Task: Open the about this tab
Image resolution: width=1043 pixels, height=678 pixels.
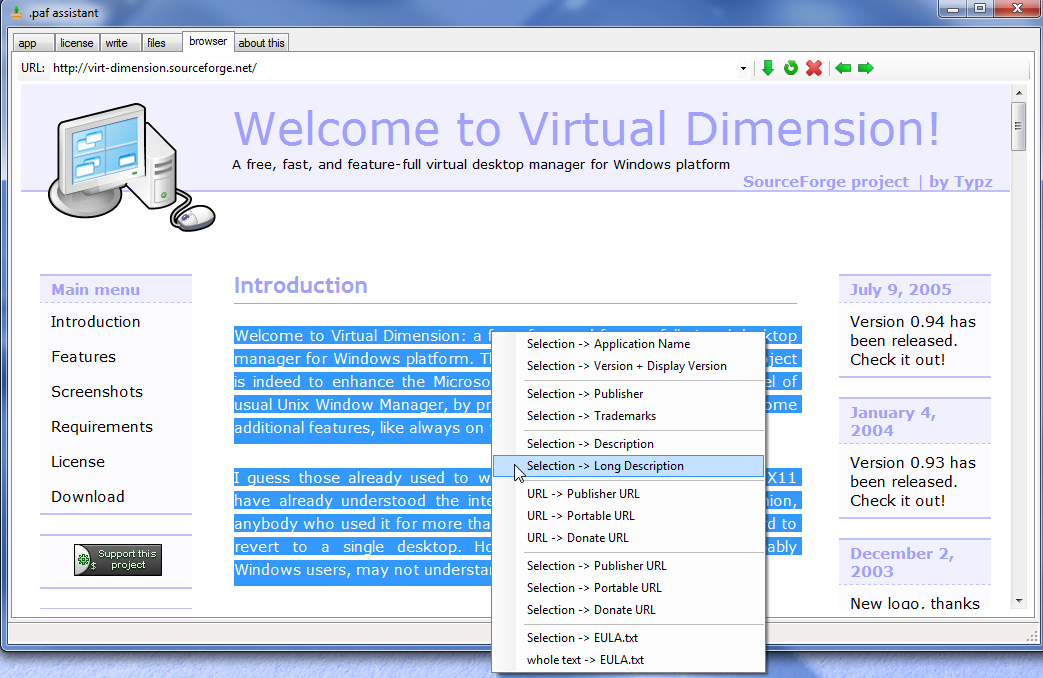Action: [x=261, y=43]
